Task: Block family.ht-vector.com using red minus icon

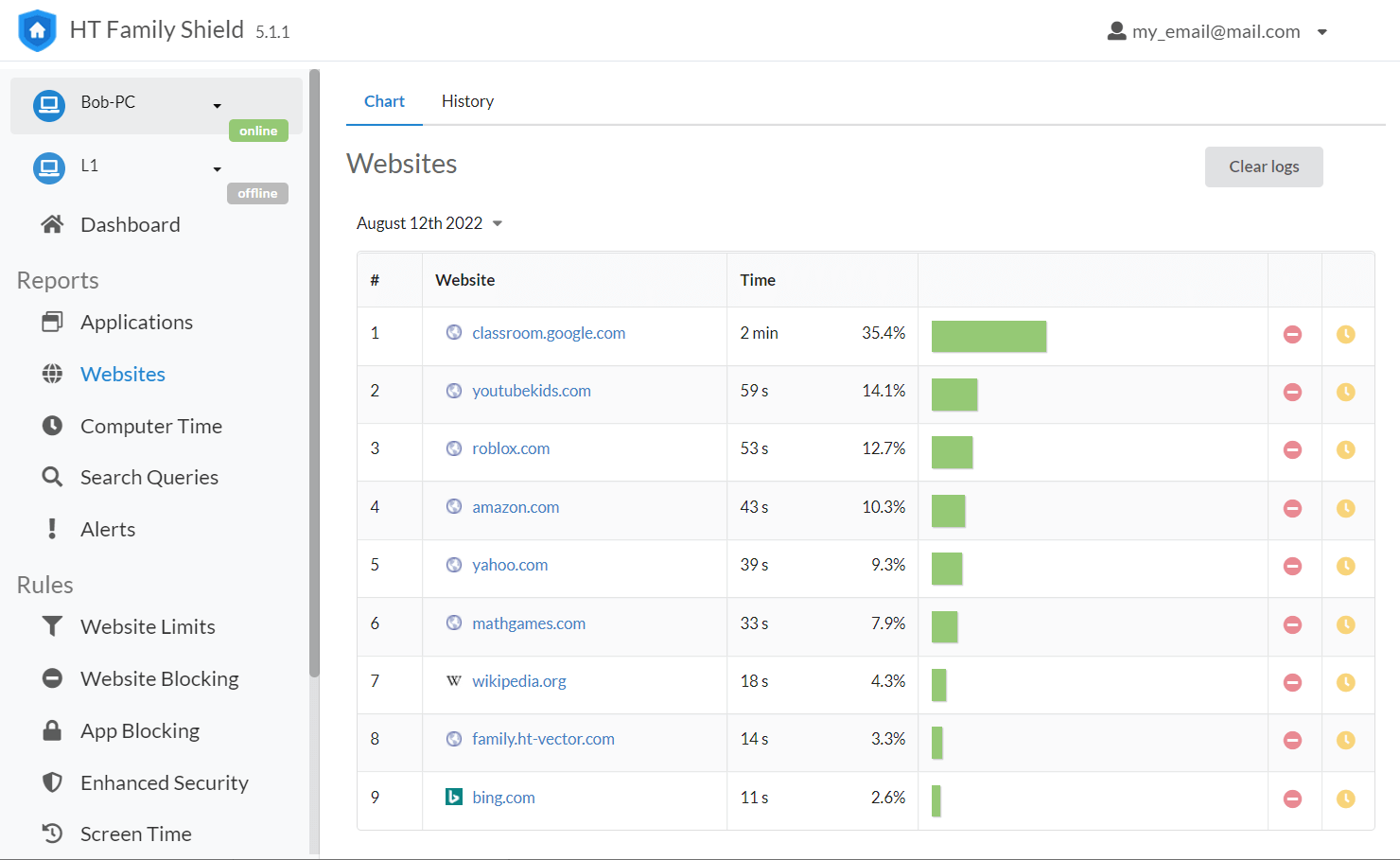Action: (x=1292, y=740)
